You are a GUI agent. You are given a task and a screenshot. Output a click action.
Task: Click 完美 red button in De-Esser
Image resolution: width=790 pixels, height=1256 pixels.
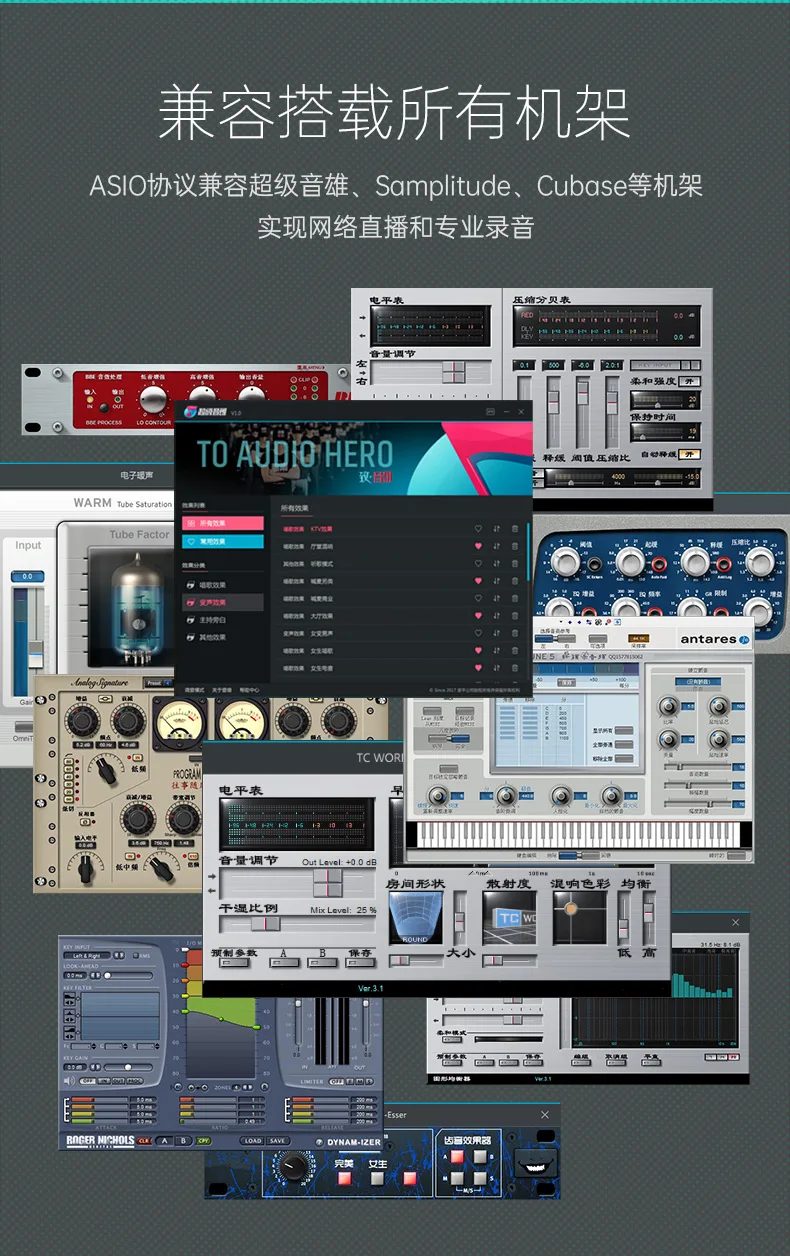[344, 1179]
